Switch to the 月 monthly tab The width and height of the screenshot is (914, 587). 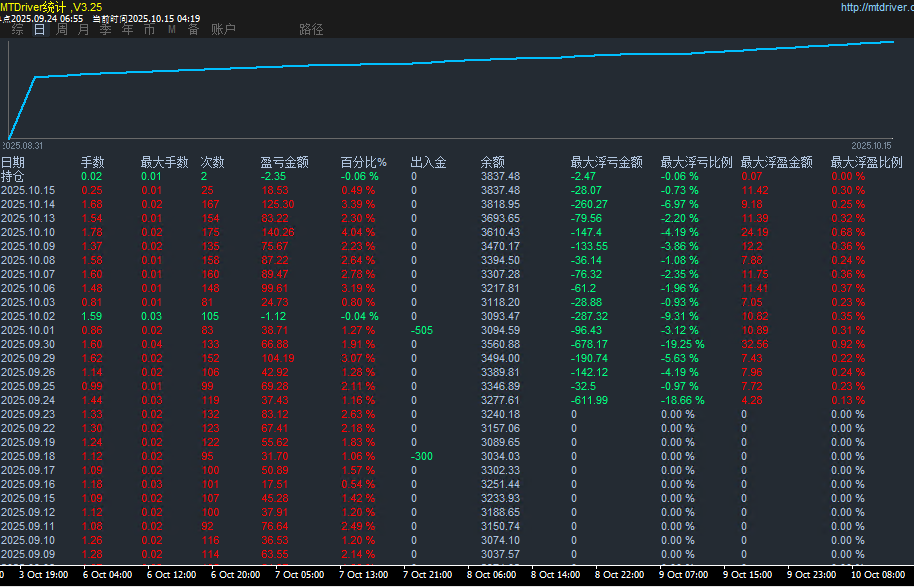[x=83, y=29]
